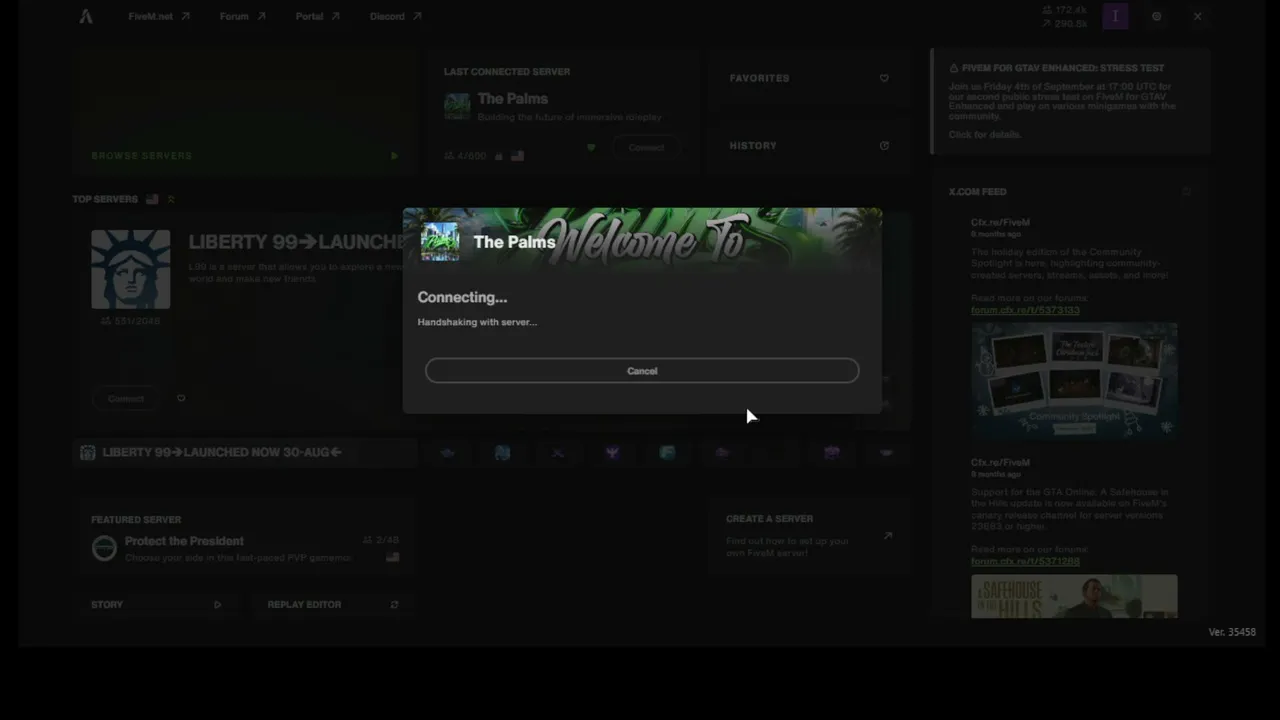Image resolution: width=1280 pixels, height=720 pixels.
Task: Click the FiveM logo in the top bar
Action: coord(86,16)
